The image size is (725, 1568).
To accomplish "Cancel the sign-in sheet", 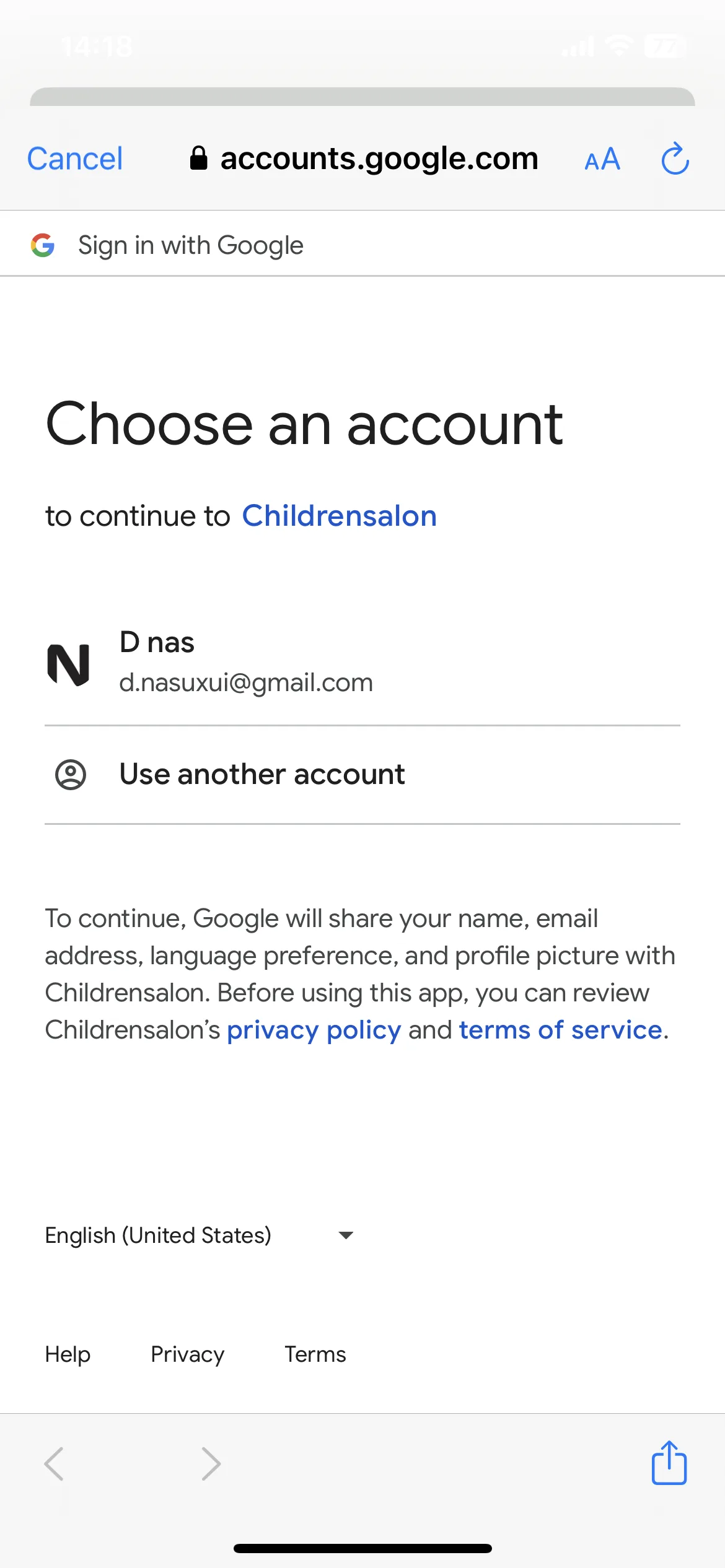I will (x=75, y=159).
